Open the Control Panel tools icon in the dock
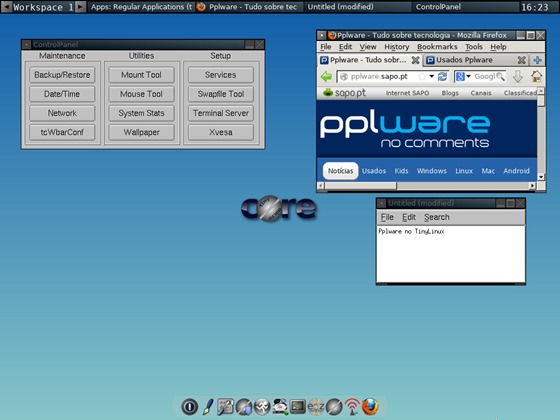Screen dimensions: 560x420 click(x=225, y=406)
